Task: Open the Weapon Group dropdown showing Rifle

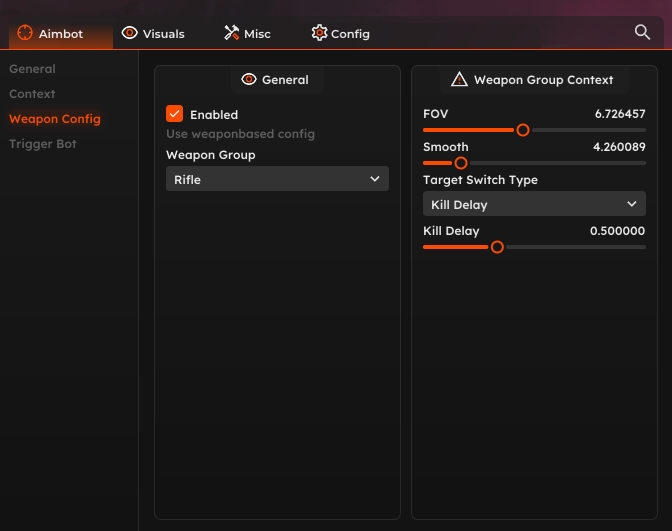Action: point(277,179)
